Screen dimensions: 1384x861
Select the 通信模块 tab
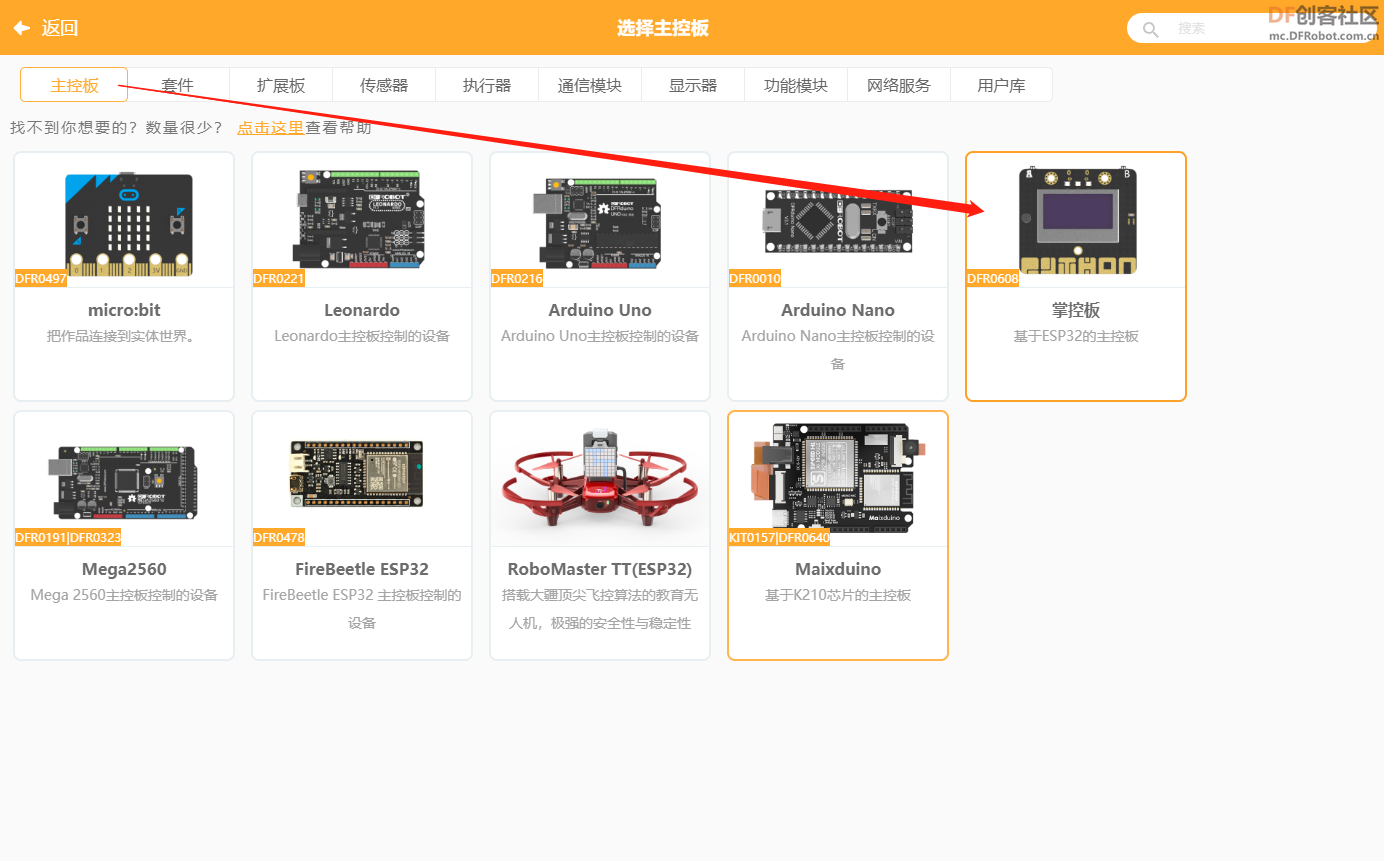590,85
